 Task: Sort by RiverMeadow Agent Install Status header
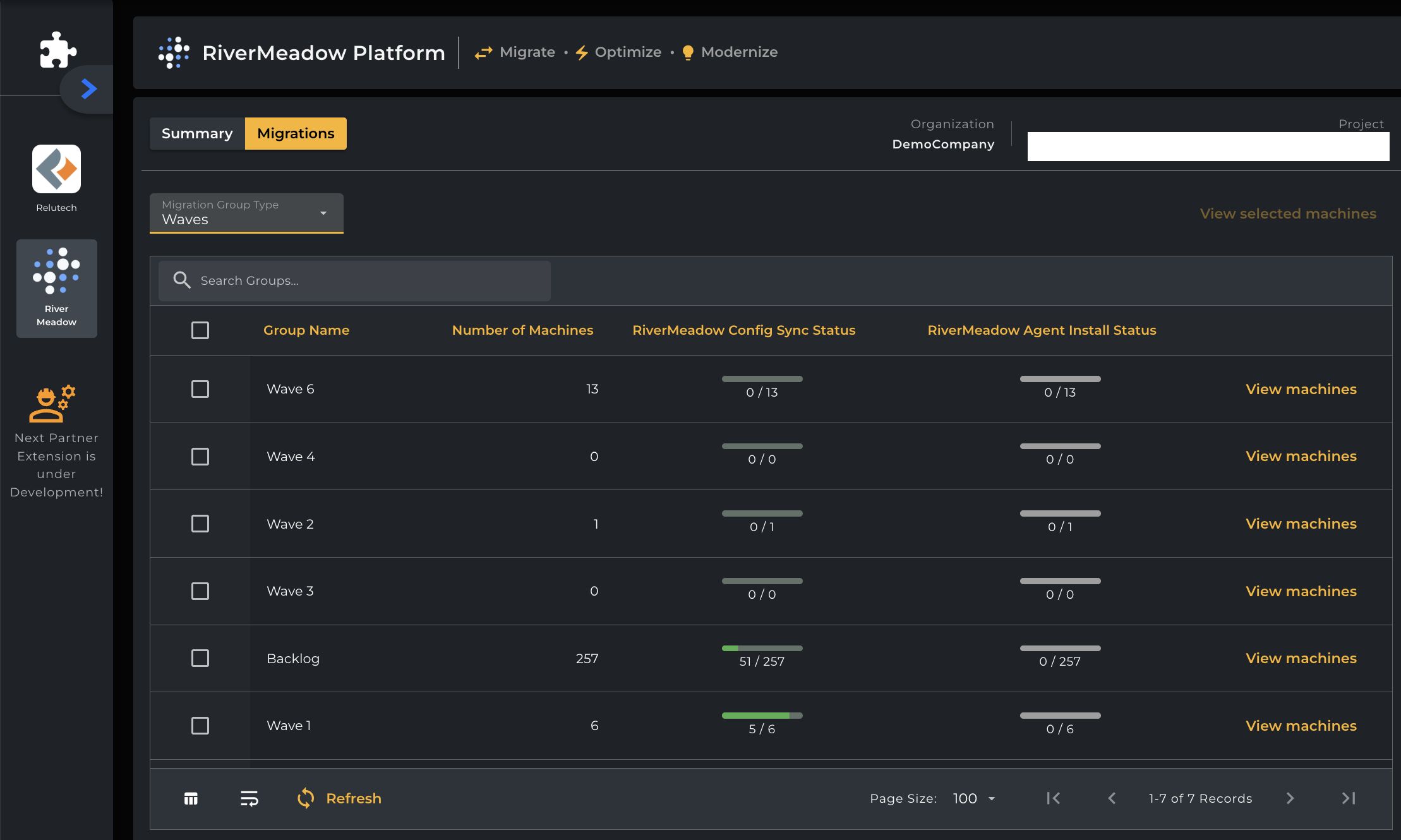point(1042,330)
